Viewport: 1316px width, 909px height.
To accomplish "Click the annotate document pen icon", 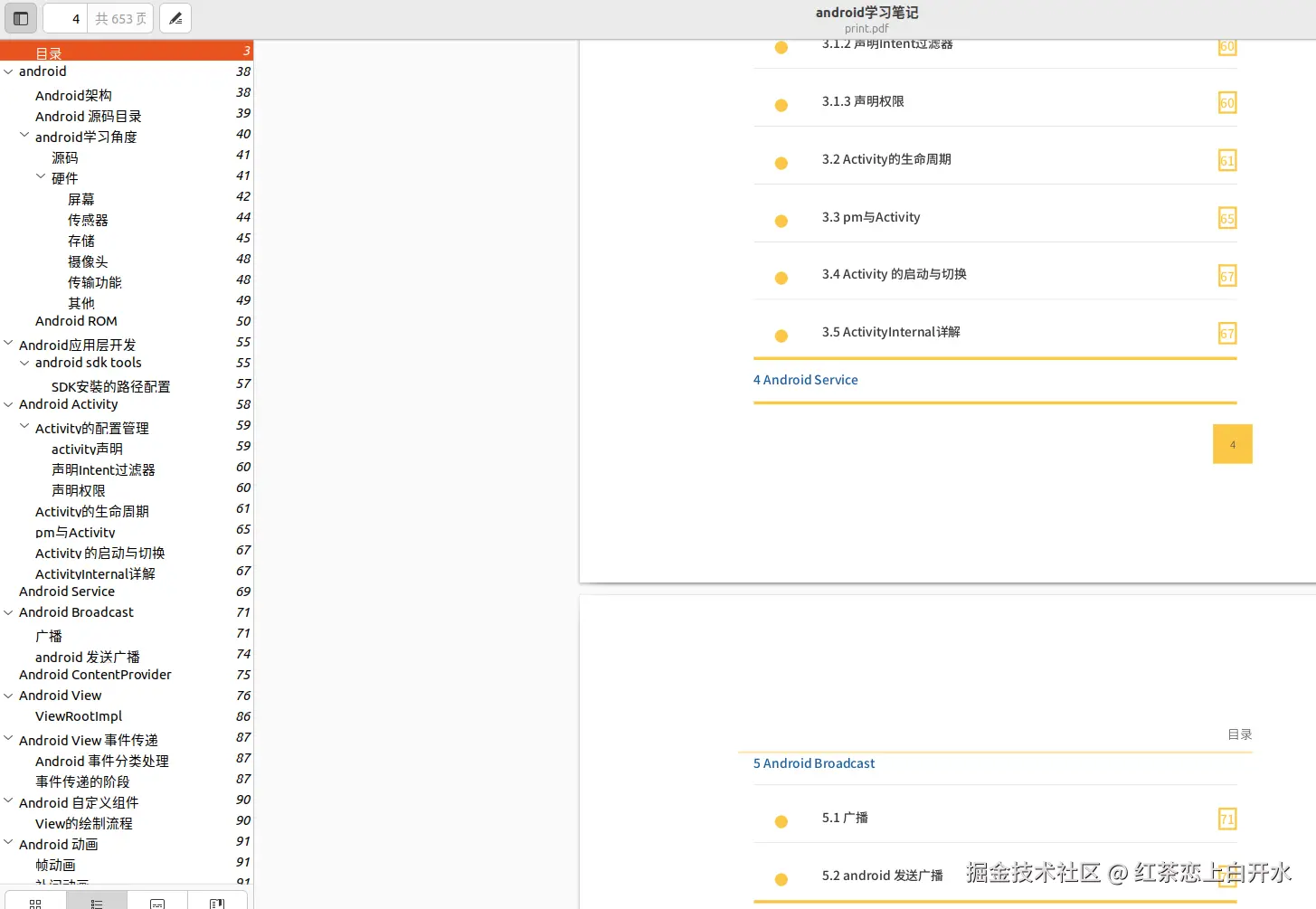I will coord(175,18).
